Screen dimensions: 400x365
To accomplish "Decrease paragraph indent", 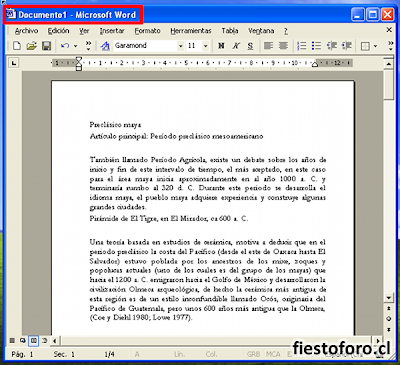I will pyautogui.click(x=332, y=46).
